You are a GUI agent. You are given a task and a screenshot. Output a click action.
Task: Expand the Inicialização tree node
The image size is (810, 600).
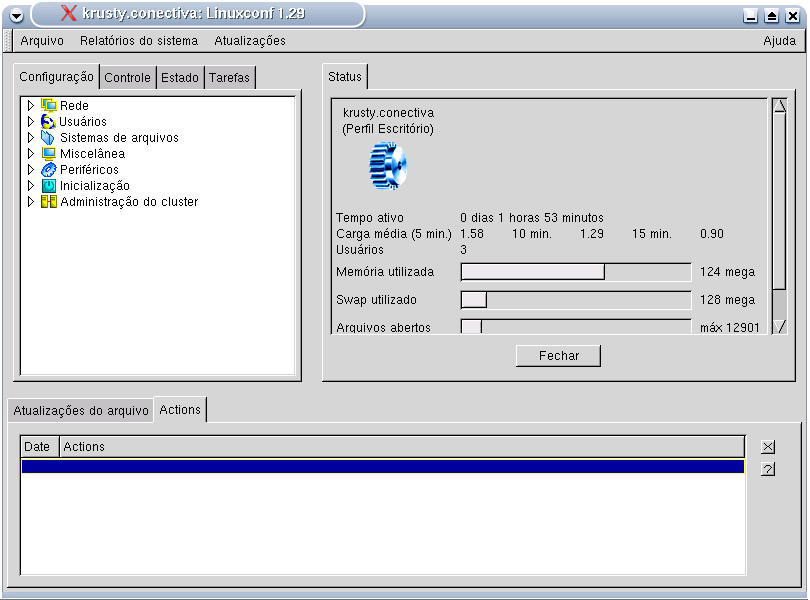click(30, 186)
